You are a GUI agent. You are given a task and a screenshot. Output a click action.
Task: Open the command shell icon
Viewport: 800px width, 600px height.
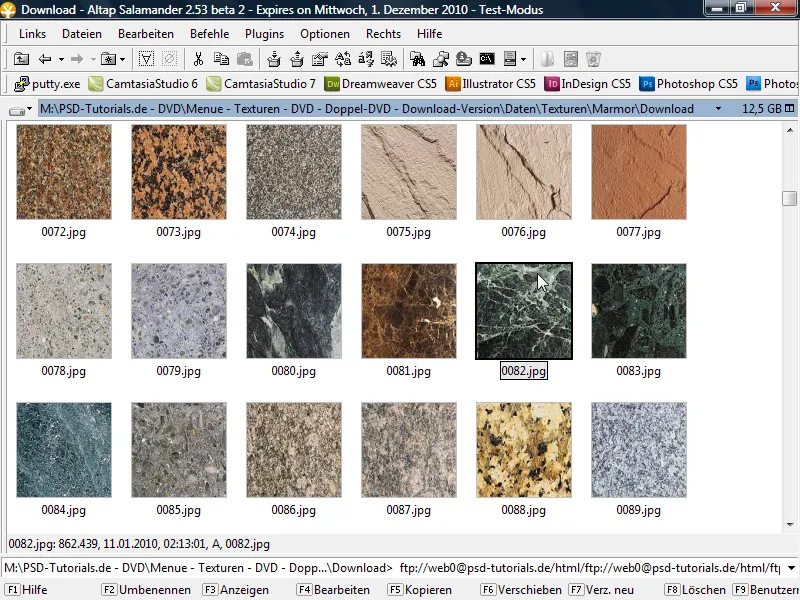click(x=487, y=59)
